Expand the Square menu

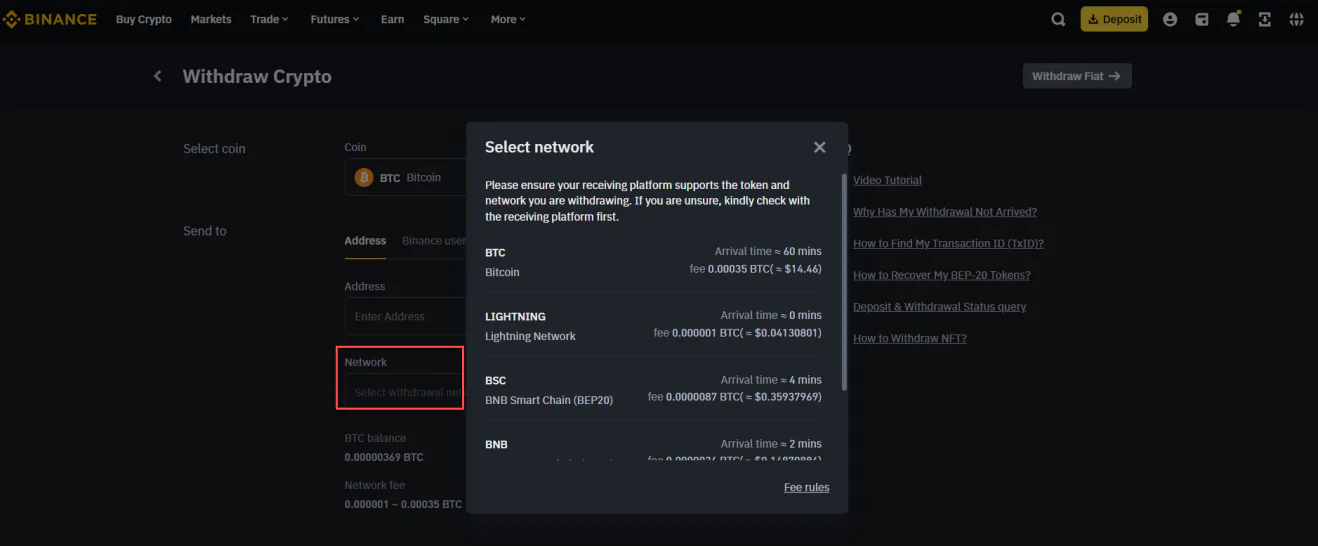pyautogui.click(x=446, y=19)
